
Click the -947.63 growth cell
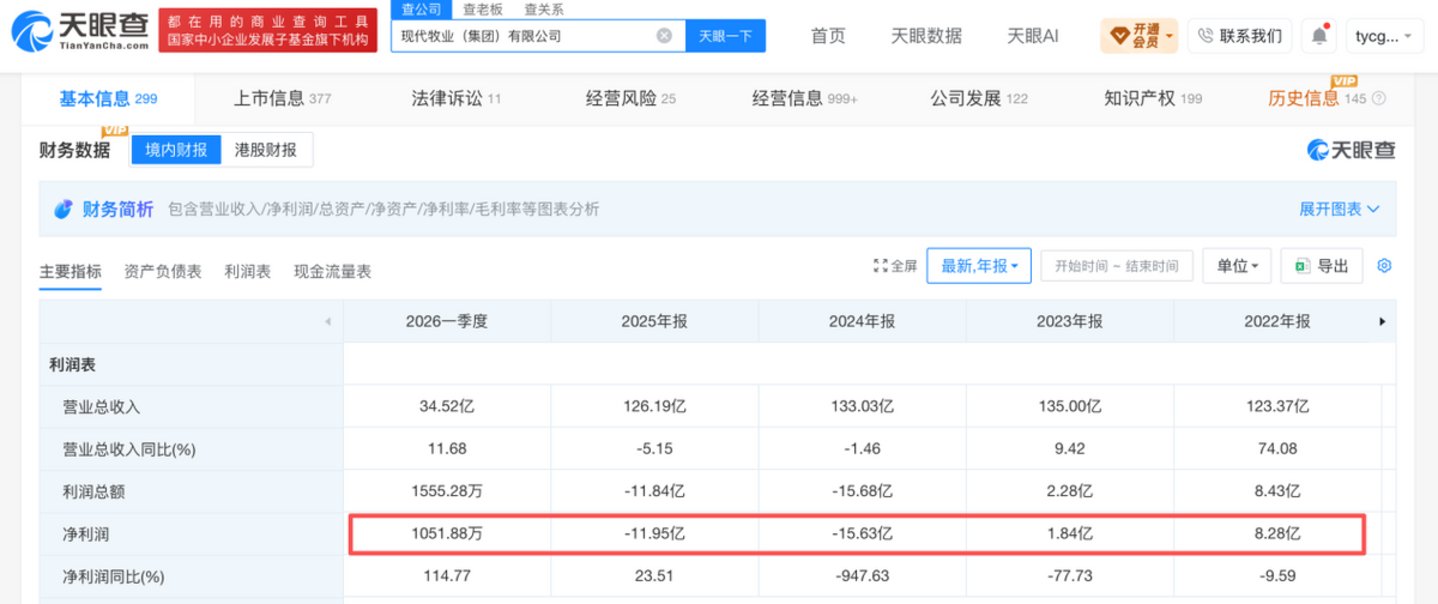coord(862,576)
